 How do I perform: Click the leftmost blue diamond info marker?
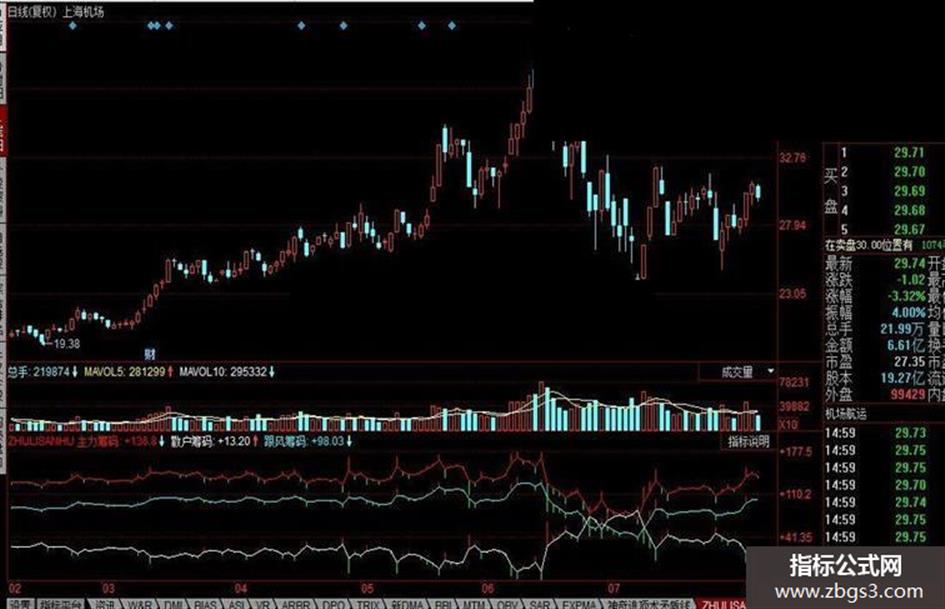(x=73, y=26)
